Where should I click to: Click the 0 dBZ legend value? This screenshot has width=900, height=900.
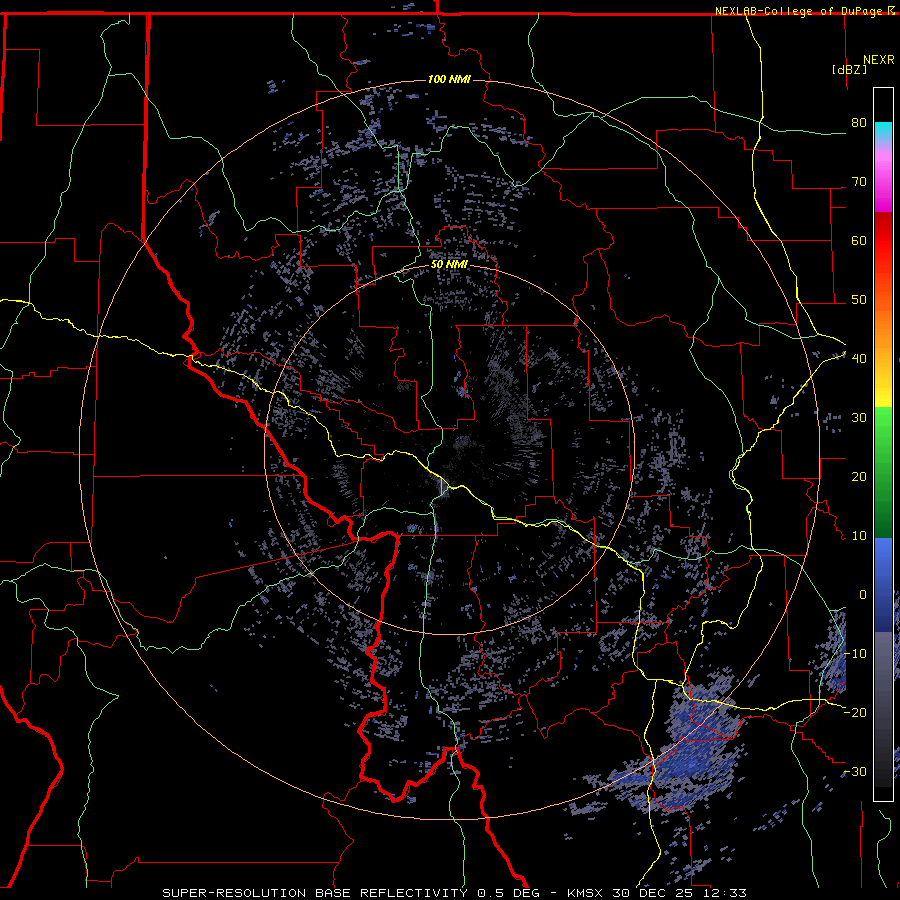[863, 595]
